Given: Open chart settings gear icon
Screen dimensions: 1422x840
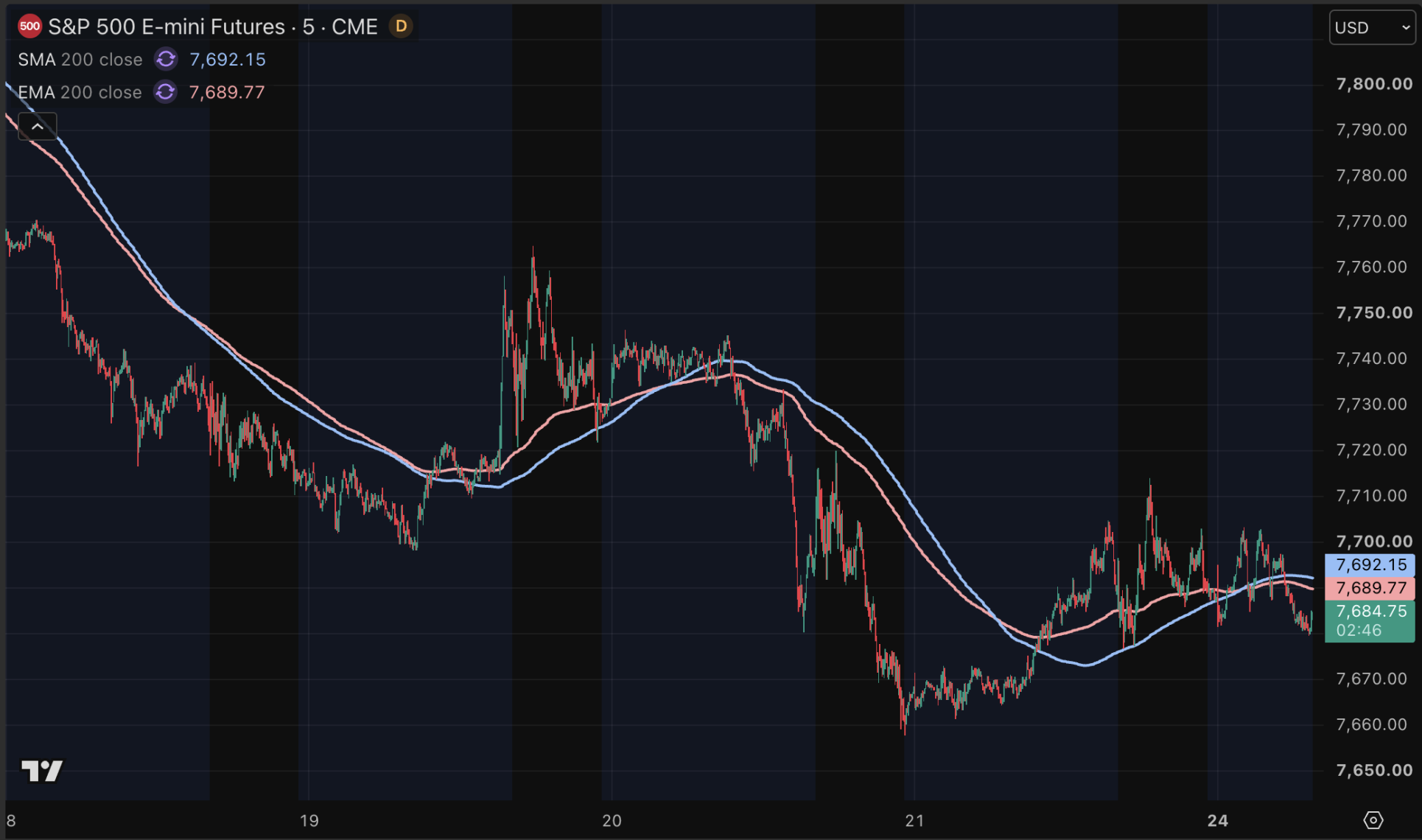Looking at the screenshot, I should (x=1373, y=820).
